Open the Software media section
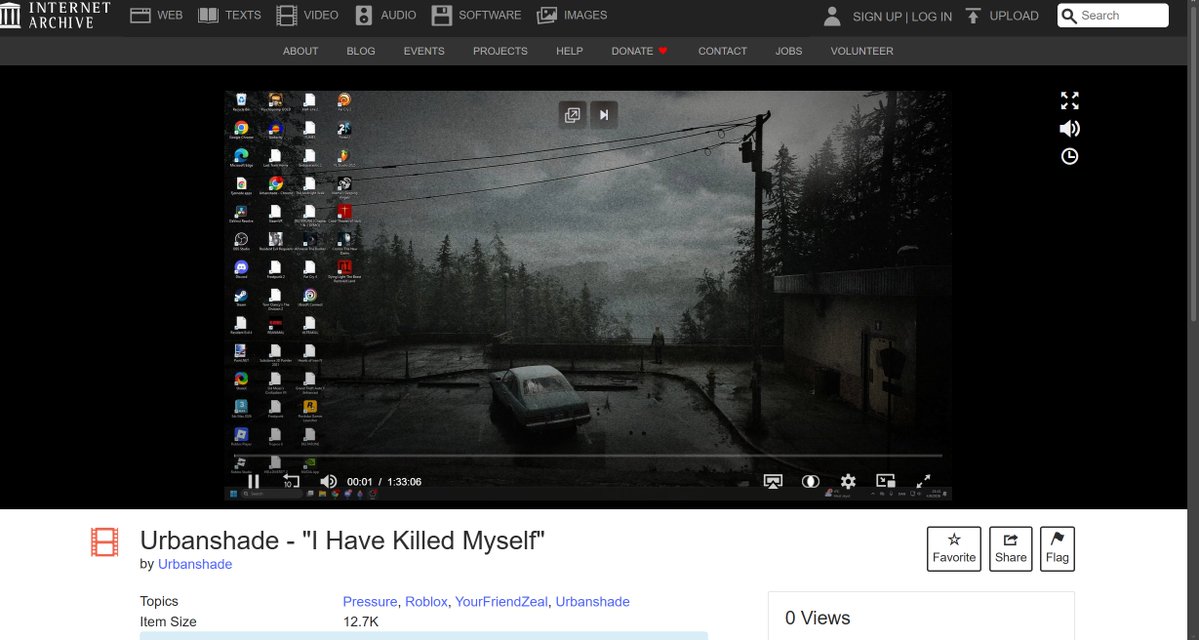 (476, 15)
